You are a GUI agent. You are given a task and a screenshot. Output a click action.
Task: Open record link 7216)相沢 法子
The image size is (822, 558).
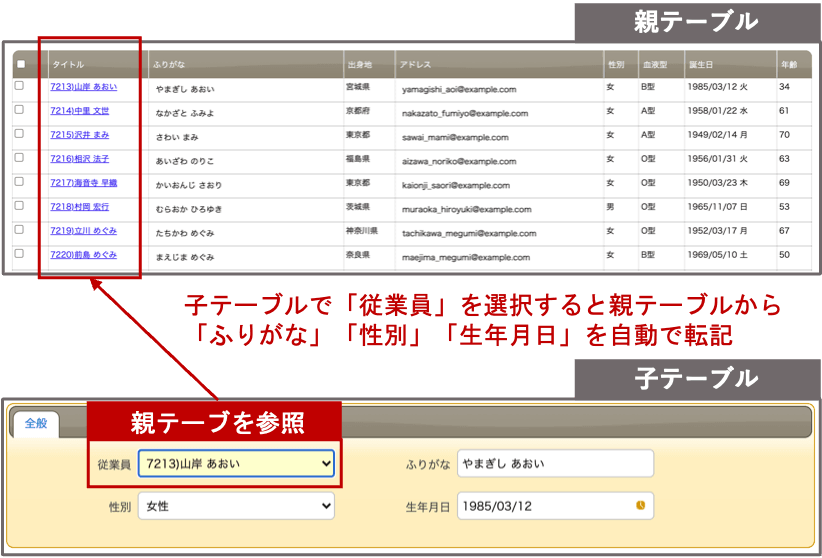coord(80,159)
